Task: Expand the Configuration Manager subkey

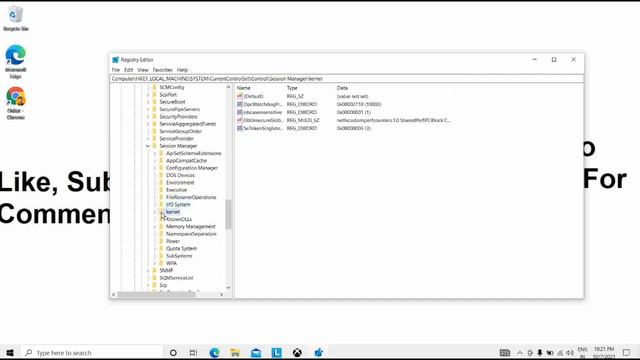Action: [x=155, y=168]
